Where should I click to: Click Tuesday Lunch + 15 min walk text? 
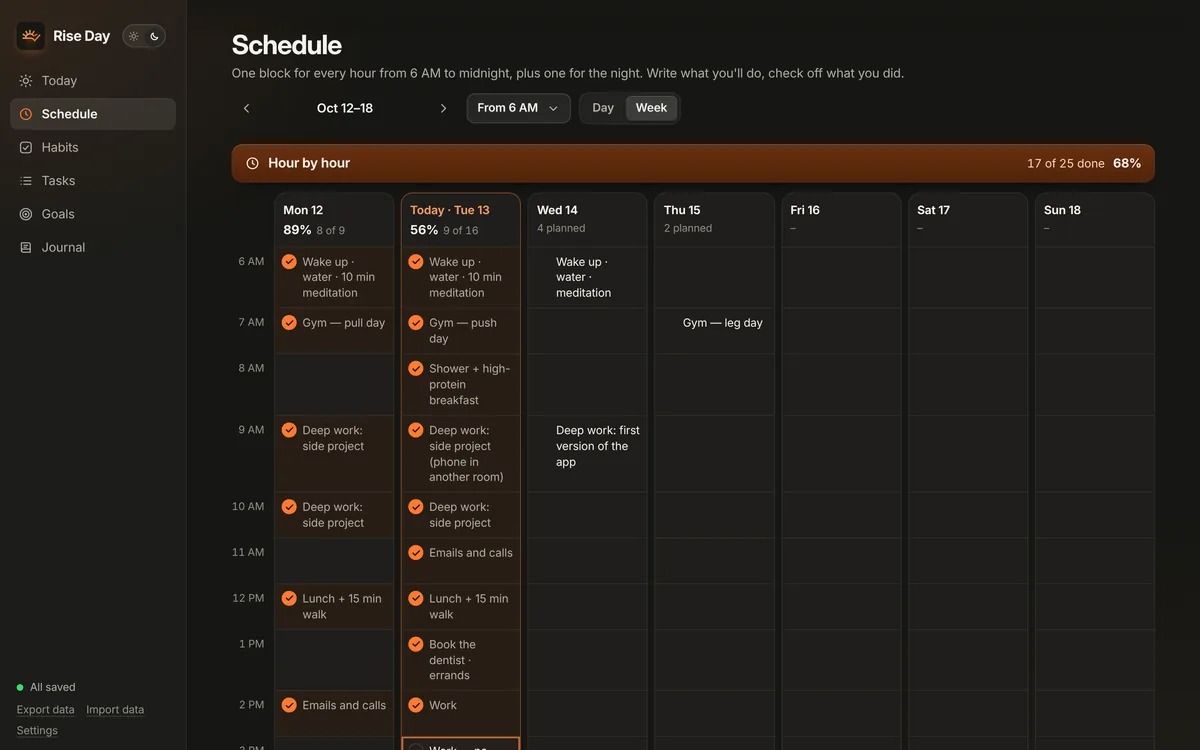[468, 607]
